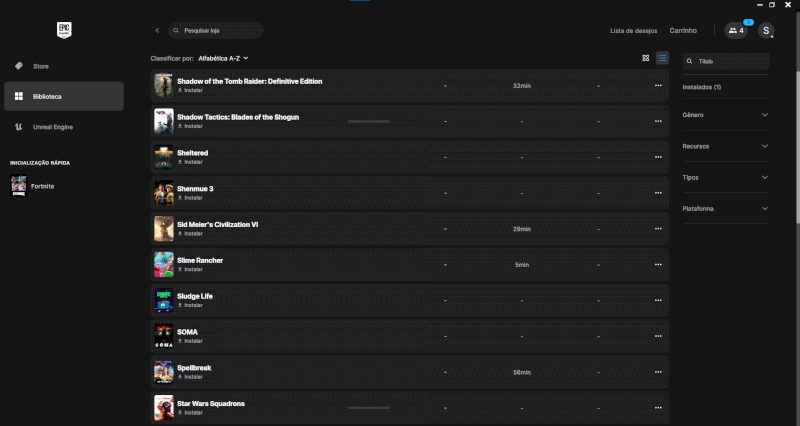Select the Sid Meier's Civilization VI thumbnail
800x426 pixels.
coord(163,229)
